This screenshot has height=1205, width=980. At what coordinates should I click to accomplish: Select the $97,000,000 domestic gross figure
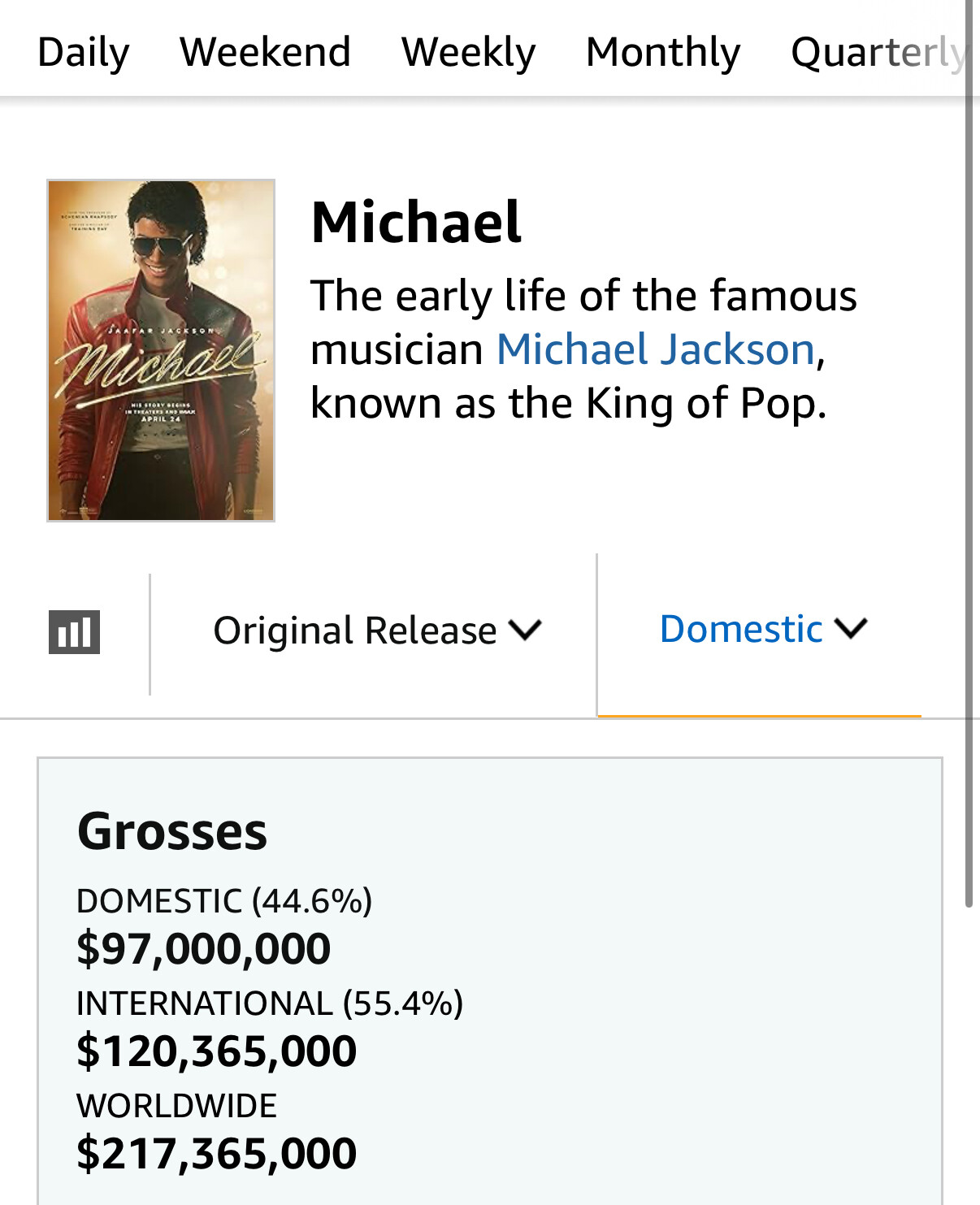click(x=204, y=948)
